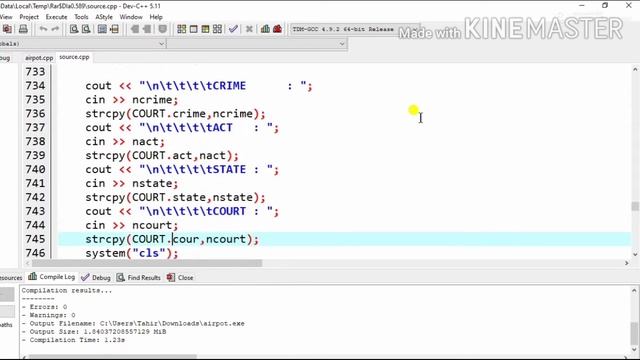Open the Project menu
Viewport: 640px width, 360px height.
[29, 17]
